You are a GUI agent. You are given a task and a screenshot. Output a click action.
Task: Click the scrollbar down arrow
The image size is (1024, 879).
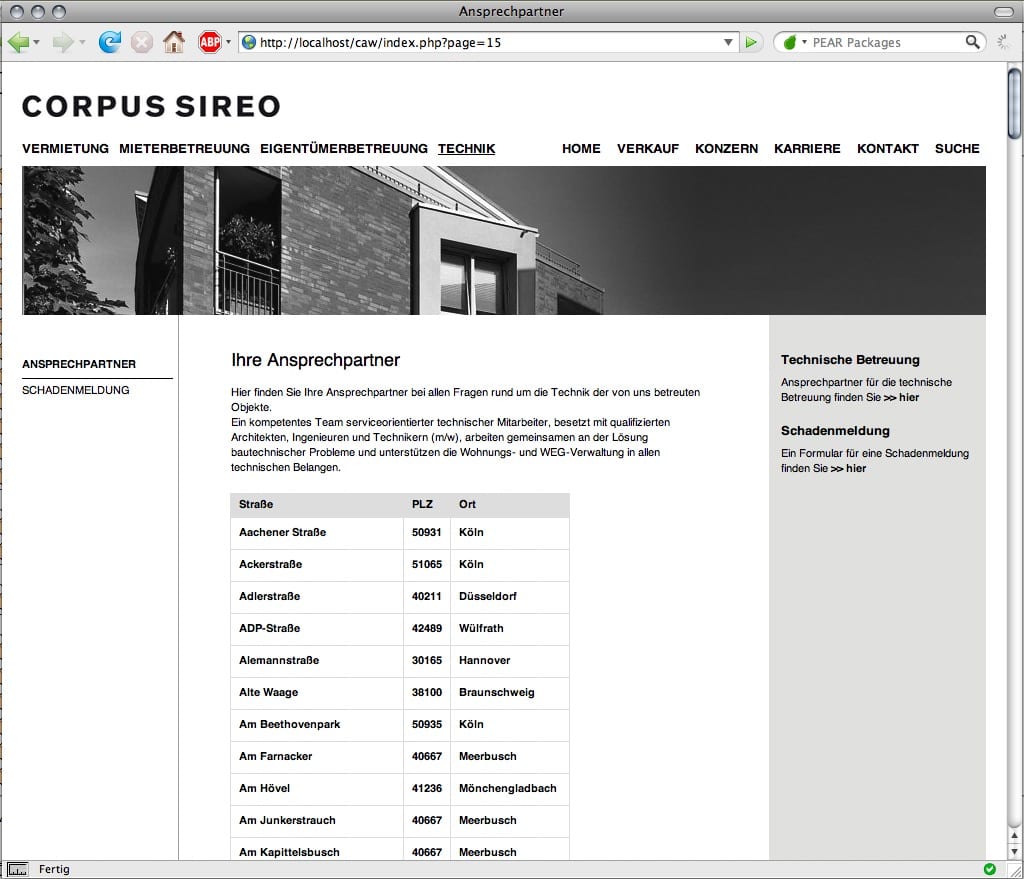click(x=1014, y=851)
